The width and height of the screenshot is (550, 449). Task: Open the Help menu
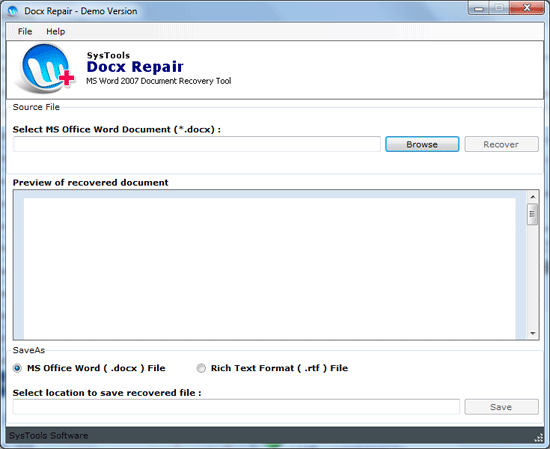(x=56, y=32)
